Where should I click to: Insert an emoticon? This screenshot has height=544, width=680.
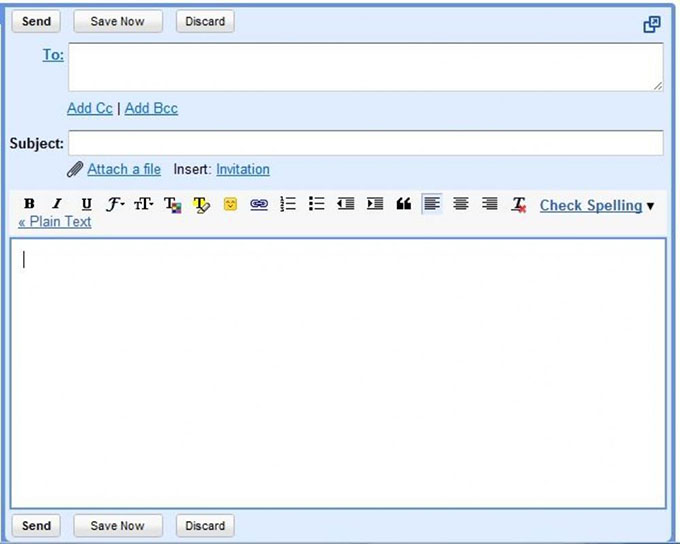(230, 204)
